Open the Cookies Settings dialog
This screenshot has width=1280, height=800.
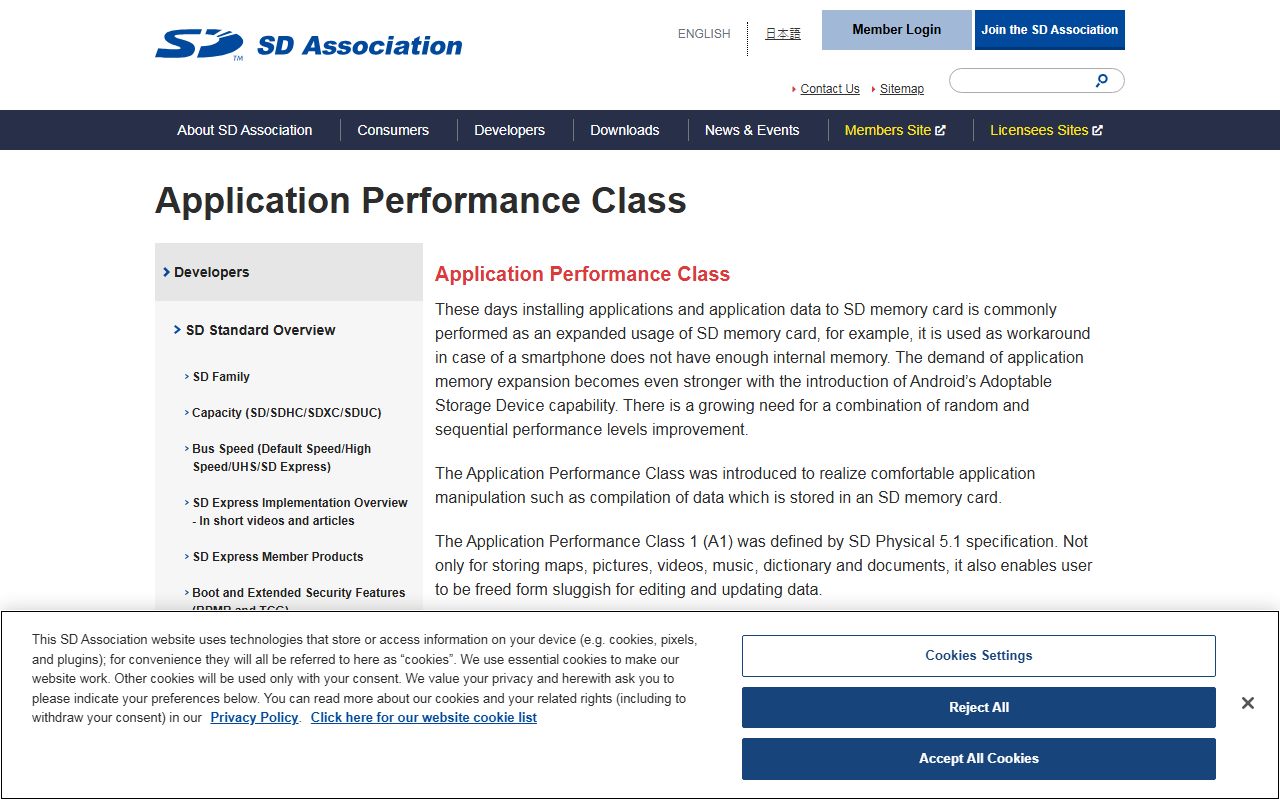coord(979,656)
